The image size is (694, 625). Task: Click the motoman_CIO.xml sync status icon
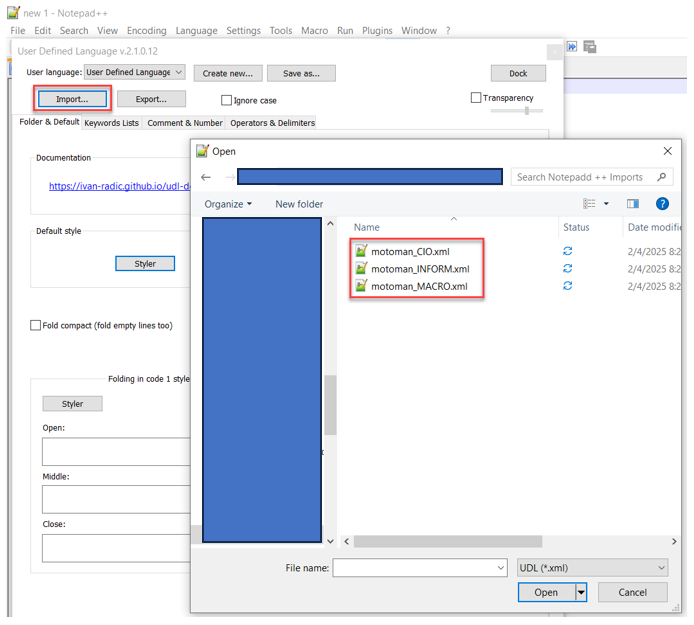[x=567, y=251]
